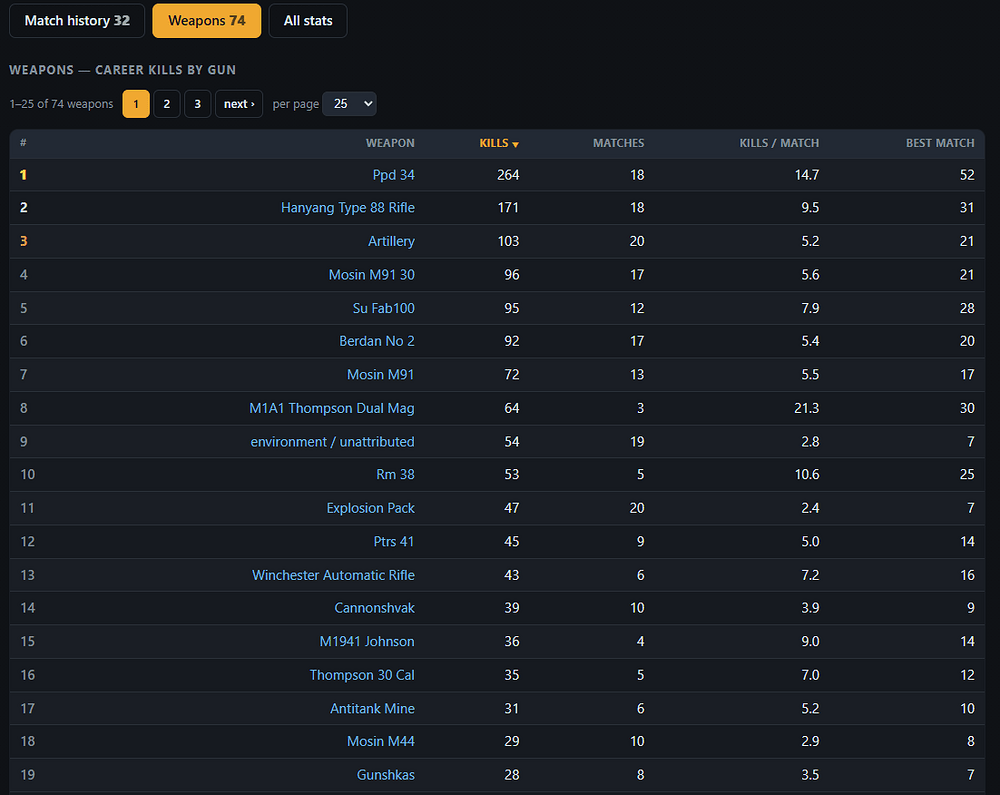Select the Weapons 74 tab

coord(207,20)
